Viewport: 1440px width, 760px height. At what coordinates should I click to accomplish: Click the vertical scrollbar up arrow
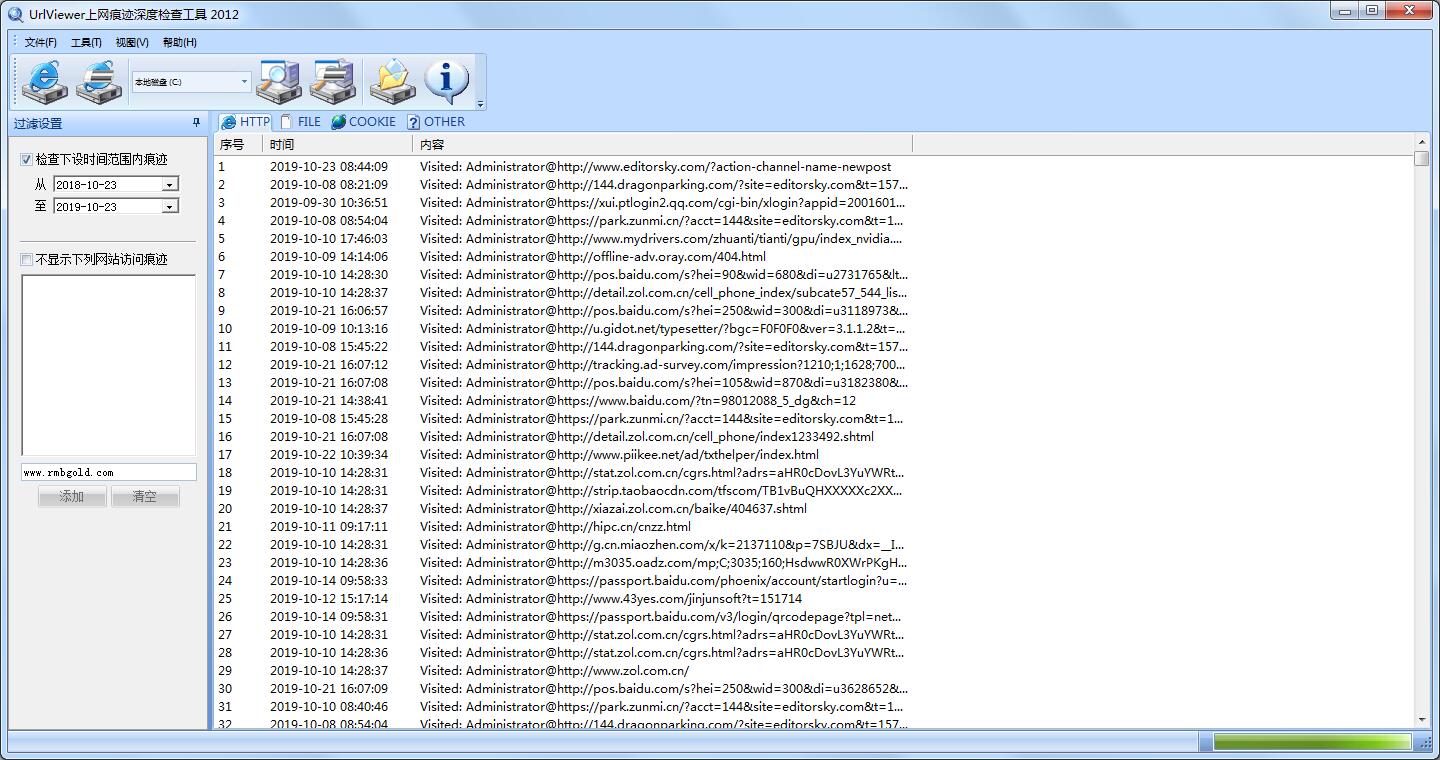pos(1422,142)
